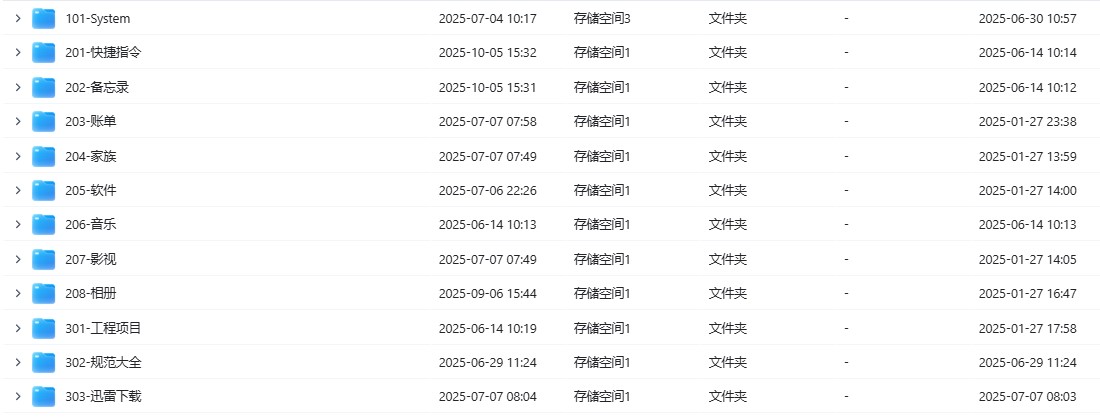The height and width of the screenshot is (418, 1100).
Task: Click the 301-工程项目 folder icon
Action: pos(43,328)
